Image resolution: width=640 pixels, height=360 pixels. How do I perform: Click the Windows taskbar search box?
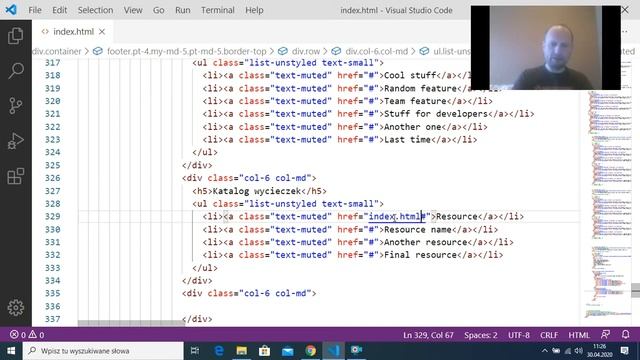point(102,351)
